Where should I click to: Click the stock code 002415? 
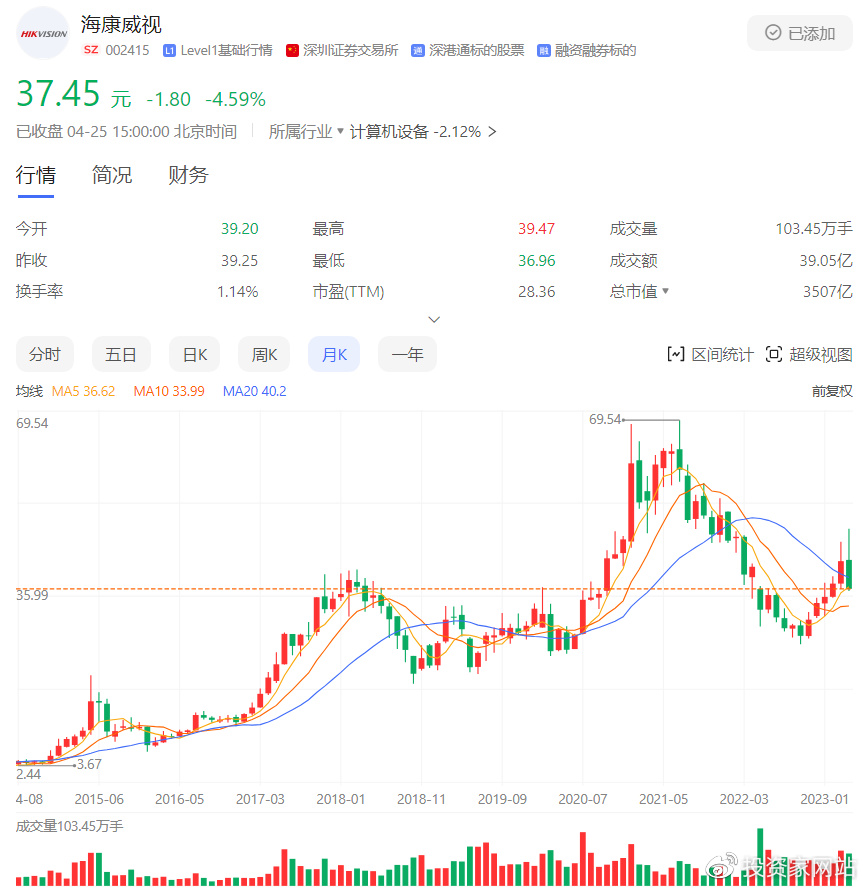[x=127, y=50]
